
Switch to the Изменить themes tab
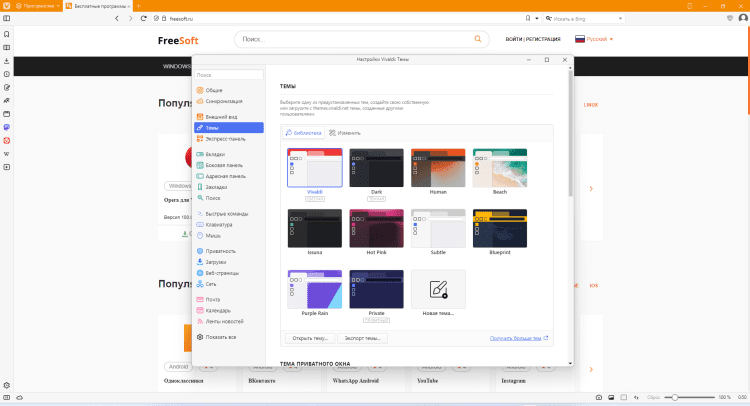tap(345, 133)
